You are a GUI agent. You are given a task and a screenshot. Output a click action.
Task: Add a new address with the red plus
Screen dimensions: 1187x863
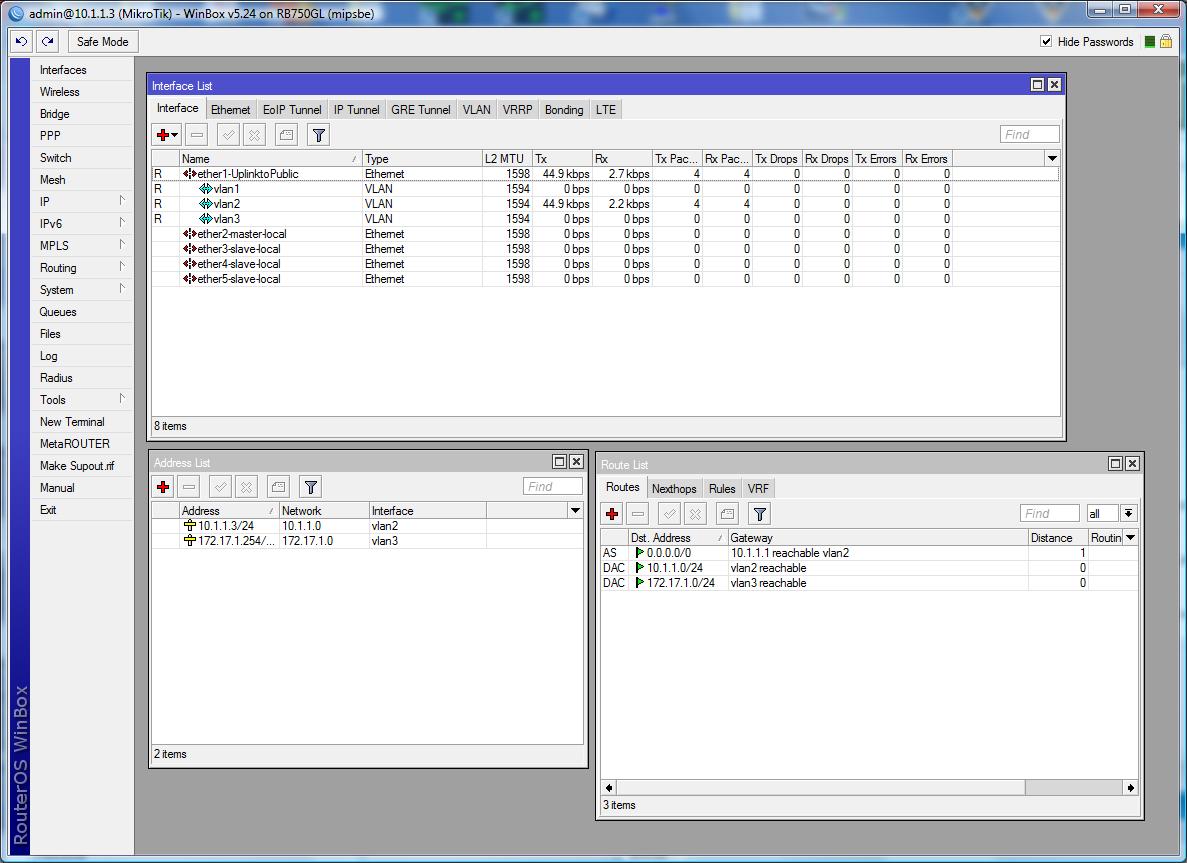click(x=162, y=487)
